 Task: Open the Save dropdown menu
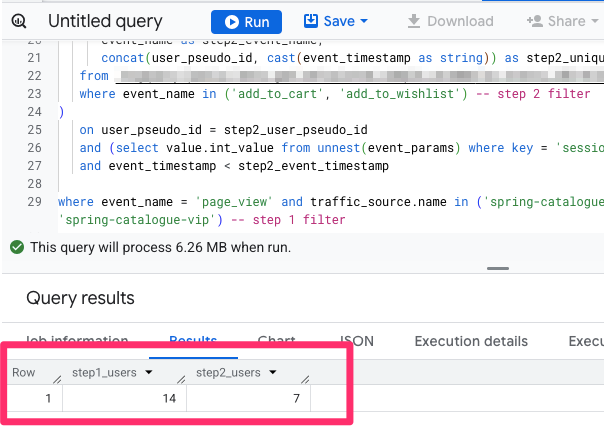point(335,21)
